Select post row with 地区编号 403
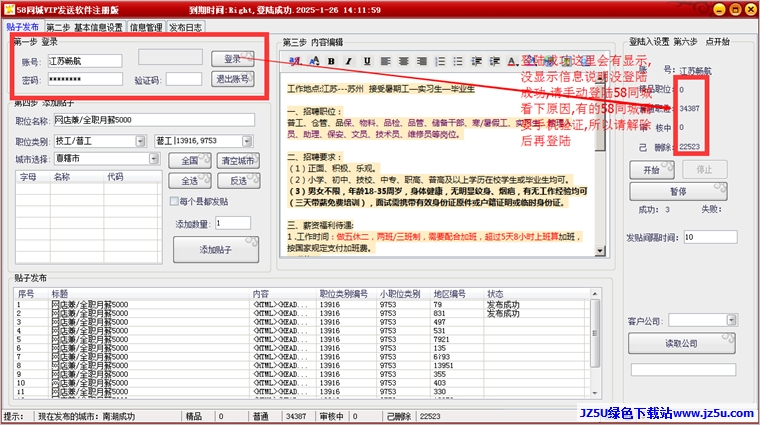Screen dimensions: 760x425 pos(302,383)
